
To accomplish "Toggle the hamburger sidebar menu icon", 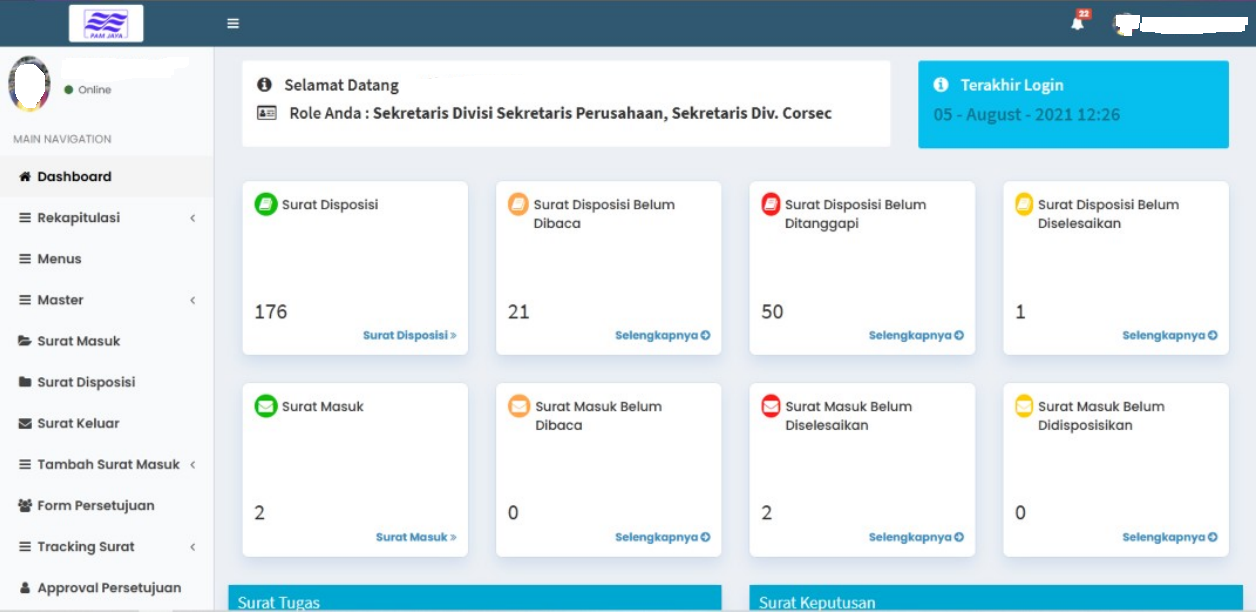I will pos(233,23).
